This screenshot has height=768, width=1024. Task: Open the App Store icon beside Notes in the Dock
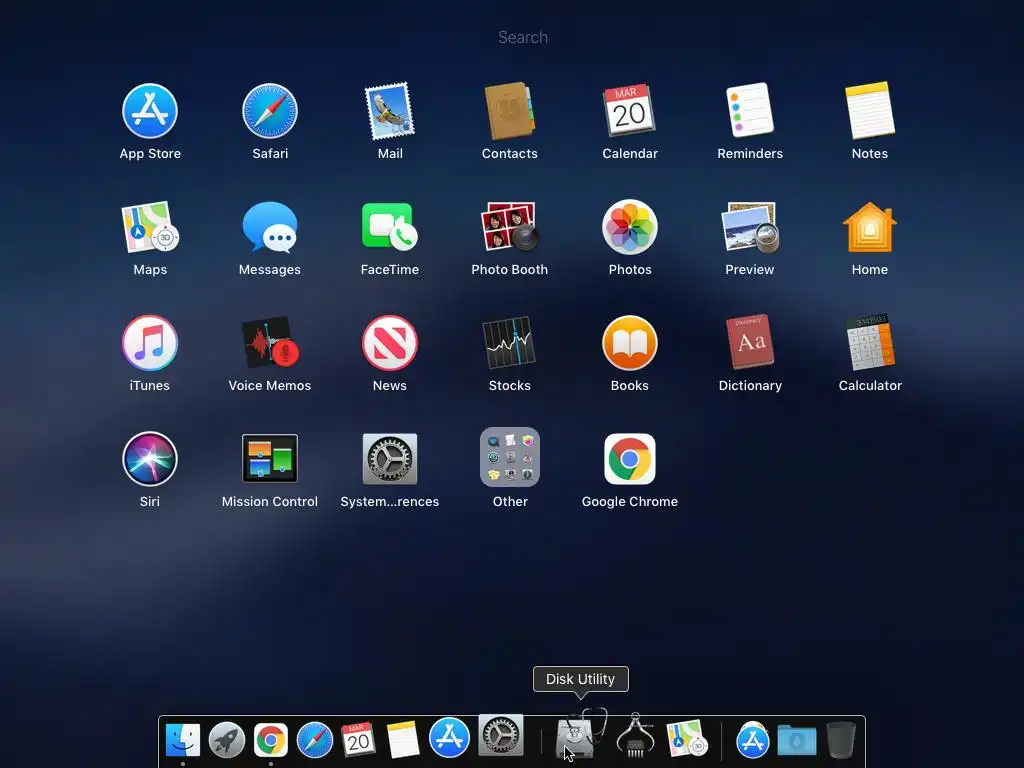click(449, 737)
